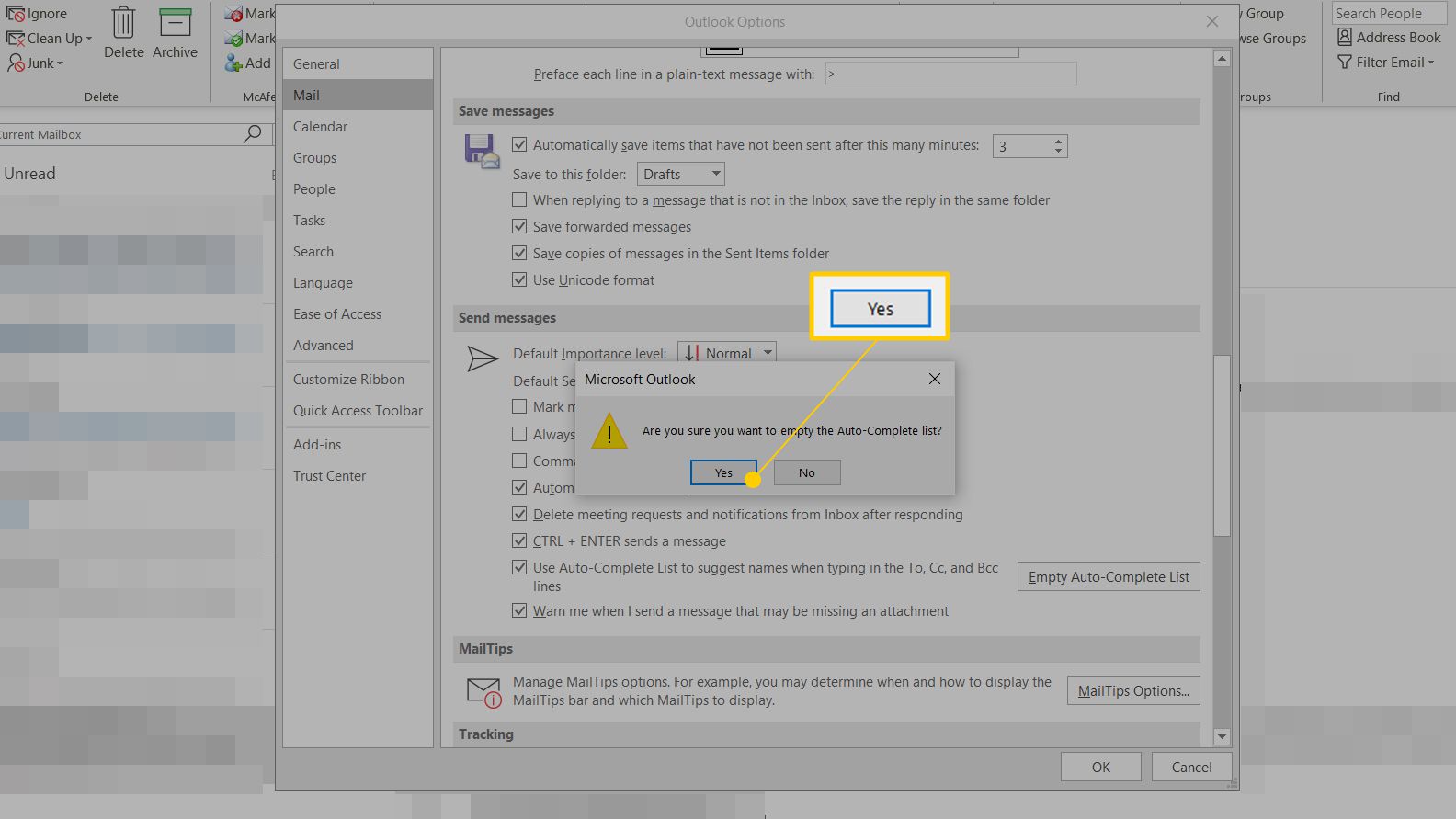
Task: Click the Delete trash icon in ribbon
Action: point(123,23)
